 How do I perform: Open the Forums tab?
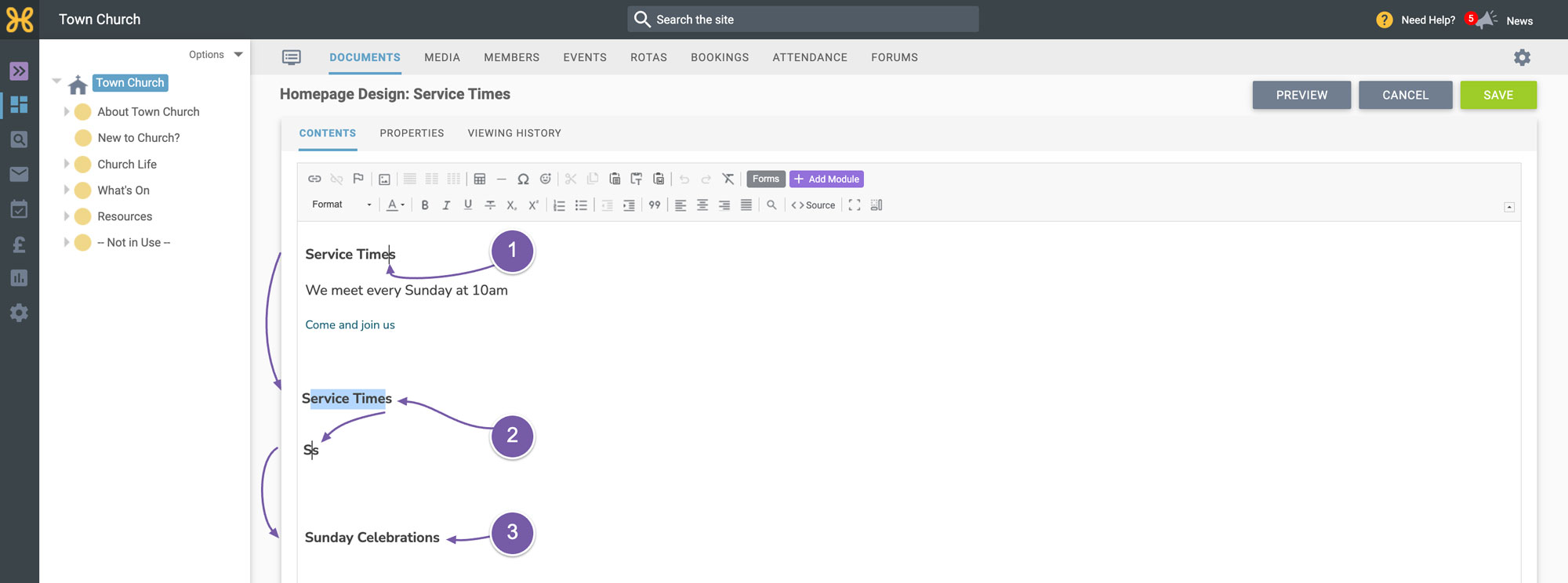point(895,58)
